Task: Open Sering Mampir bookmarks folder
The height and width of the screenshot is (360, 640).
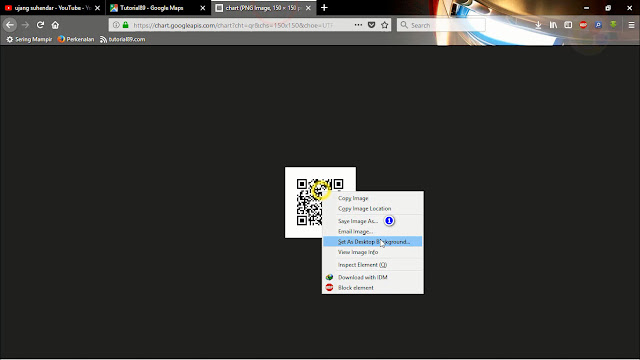Action: click(x=29, y=39)
